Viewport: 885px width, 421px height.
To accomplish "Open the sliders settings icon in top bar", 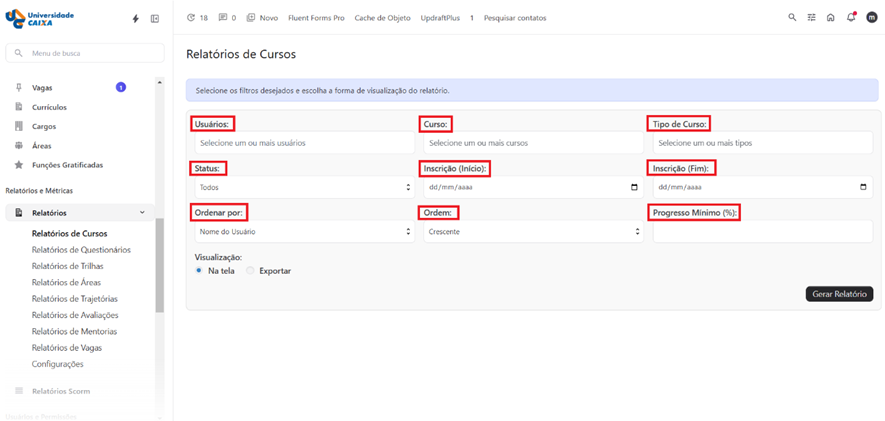I will [812, 18].
